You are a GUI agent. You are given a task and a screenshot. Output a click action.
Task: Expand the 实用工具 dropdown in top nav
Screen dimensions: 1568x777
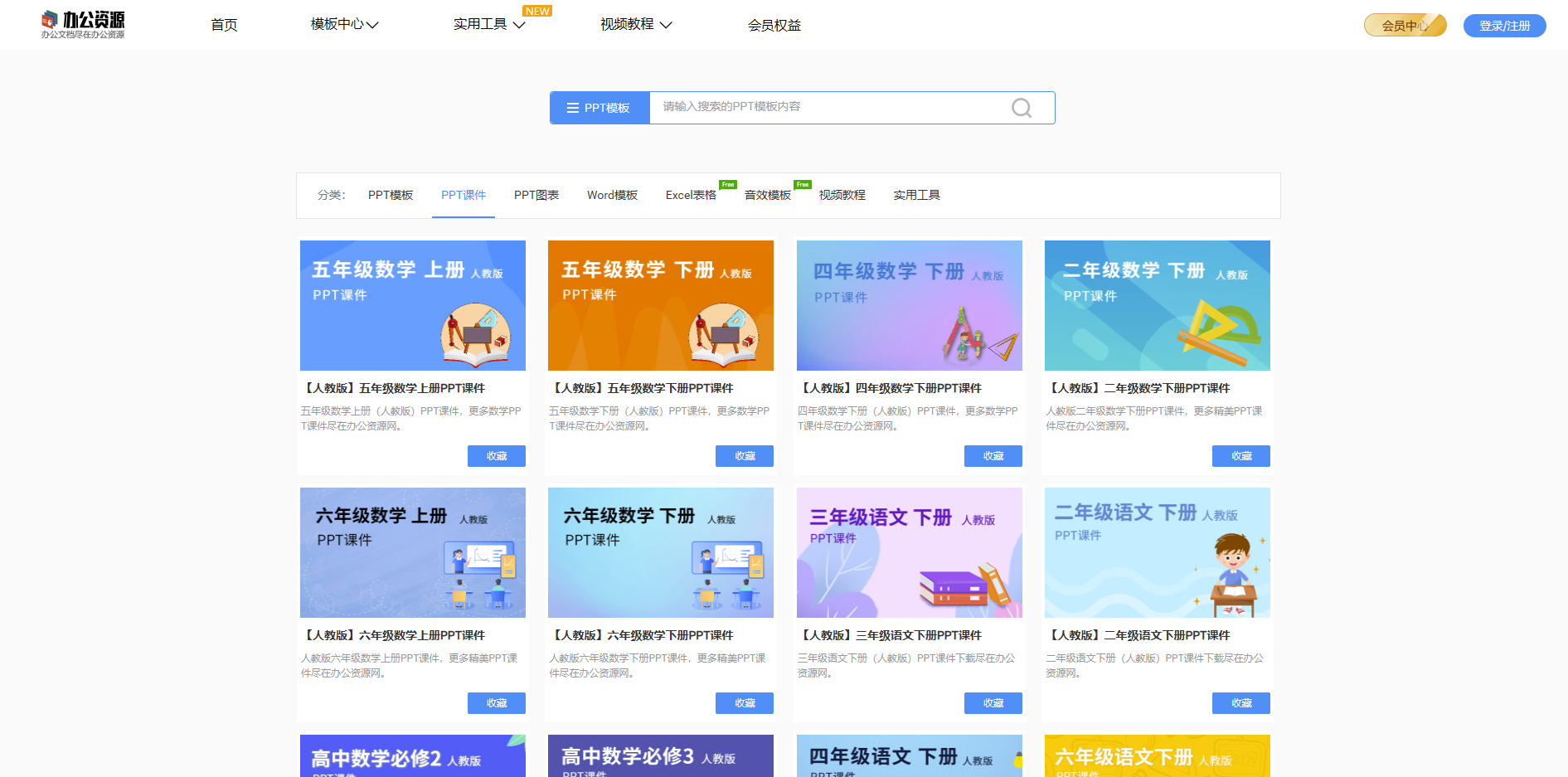pyautogui.click(x=489, y=24)
